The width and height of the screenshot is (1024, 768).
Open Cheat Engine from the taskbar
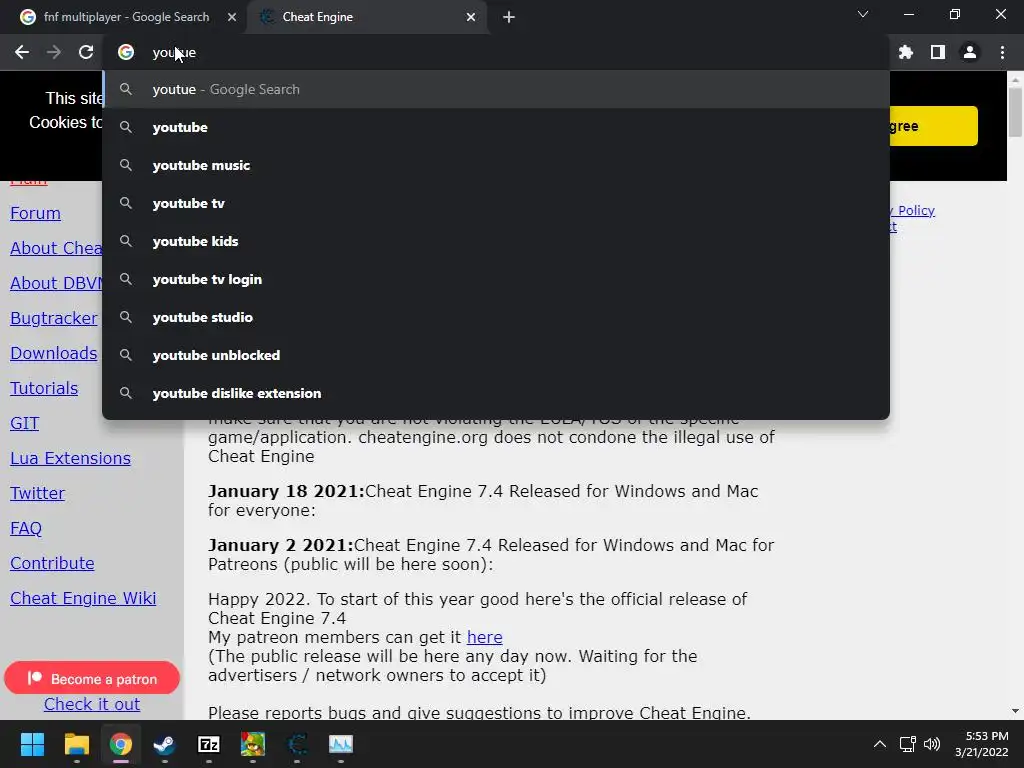pos(297,744)
